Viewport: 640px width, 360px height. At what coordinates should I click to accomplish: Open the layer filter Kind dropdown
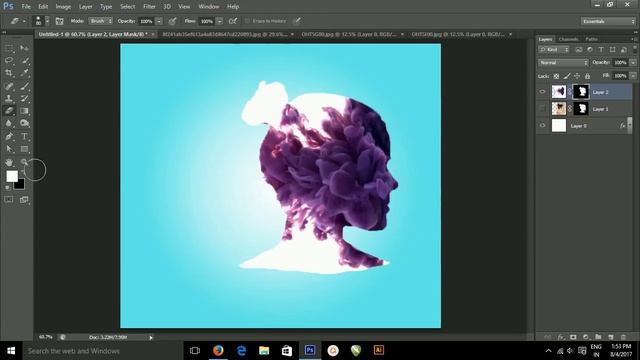pyautogui.click(x=554, y=49)
